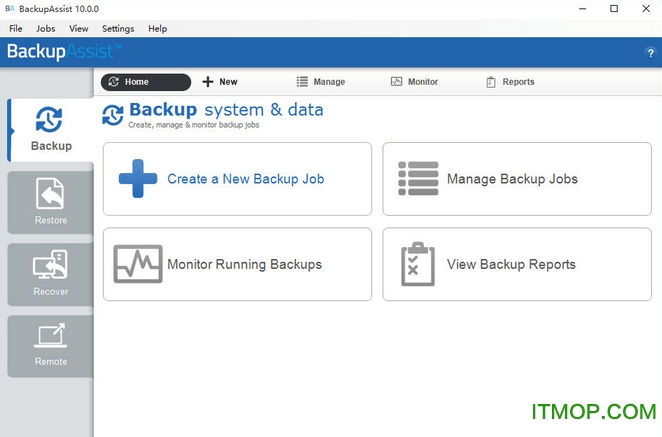The height and width of the screenshot is (437, 662).
Task: Open the Help menu
Action: coord(158,29)
